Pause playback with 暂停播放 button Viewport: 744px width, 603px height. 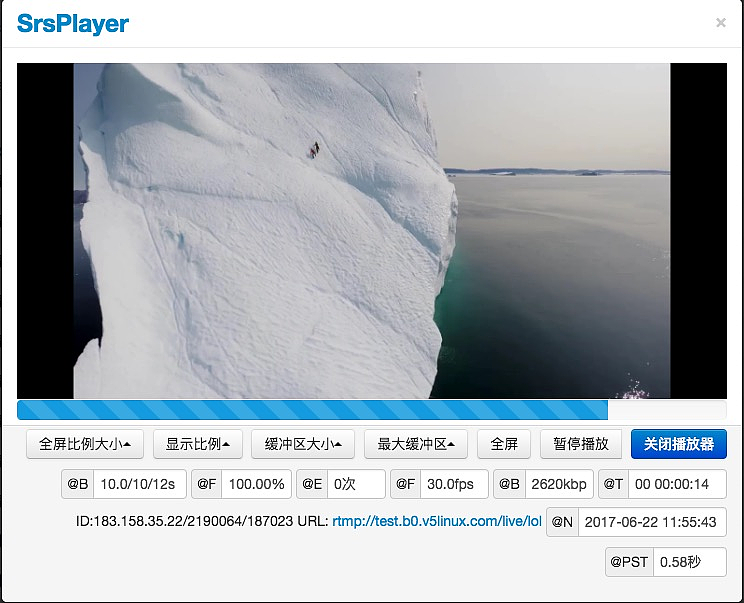click(581, 444)
